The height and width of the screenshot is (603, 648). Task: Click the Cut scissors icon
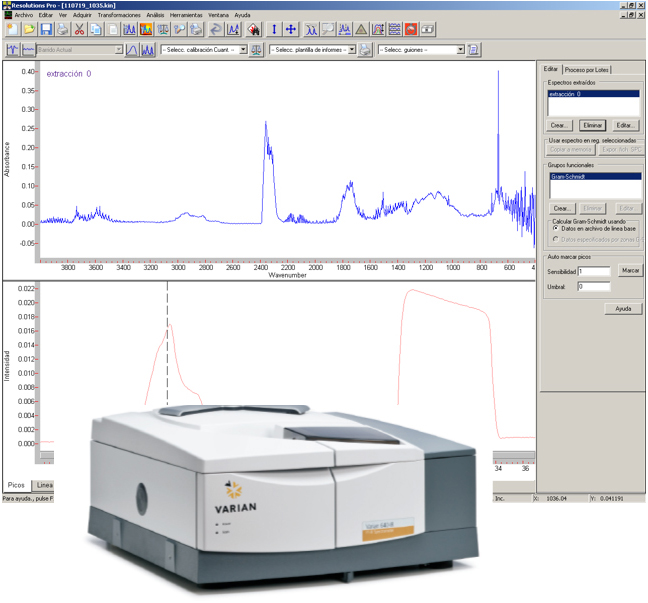tap(79, 29)
